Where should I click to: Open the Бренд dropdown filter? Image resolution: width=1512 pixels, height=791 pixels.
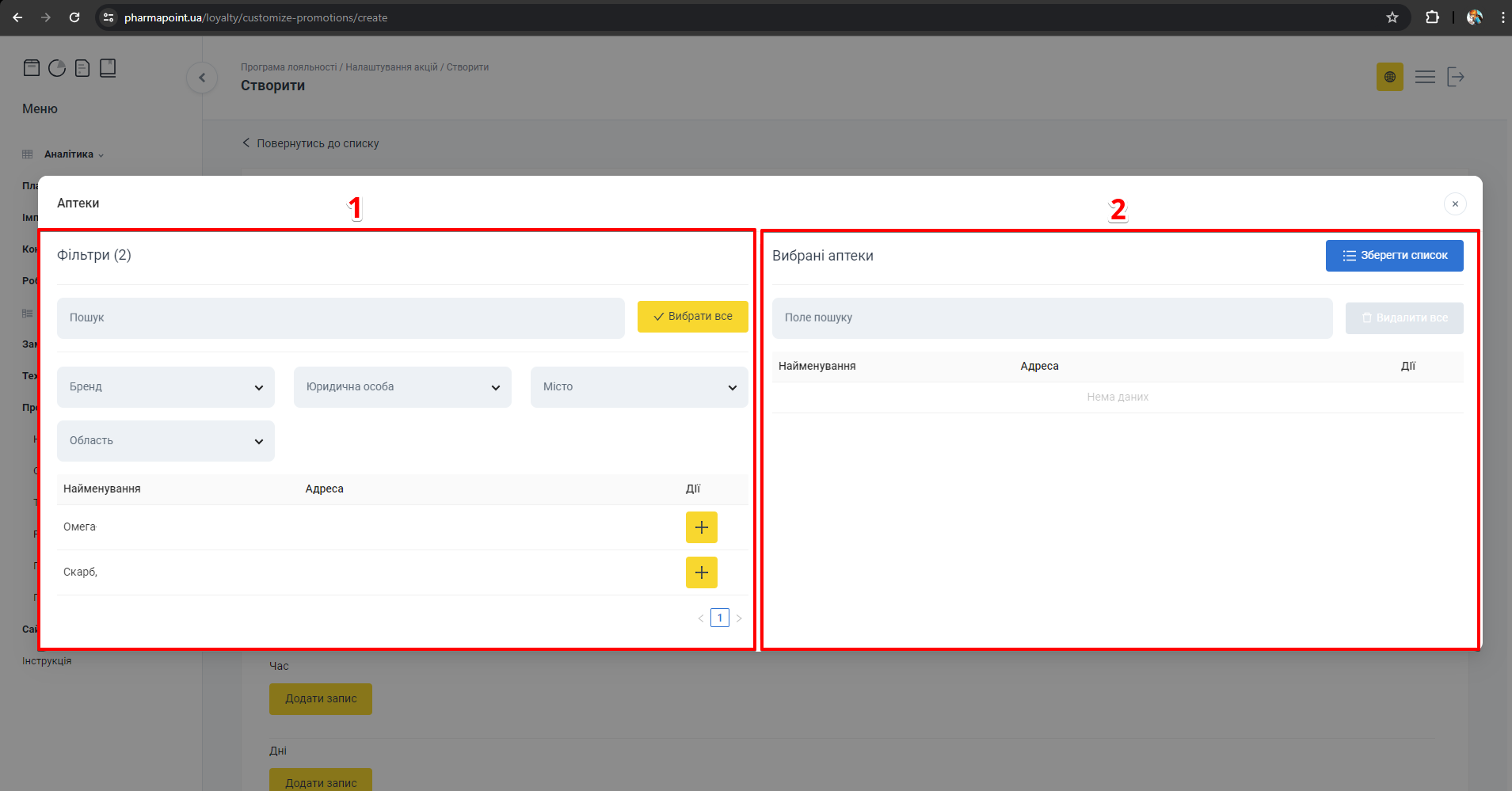[x=166, y=387]
